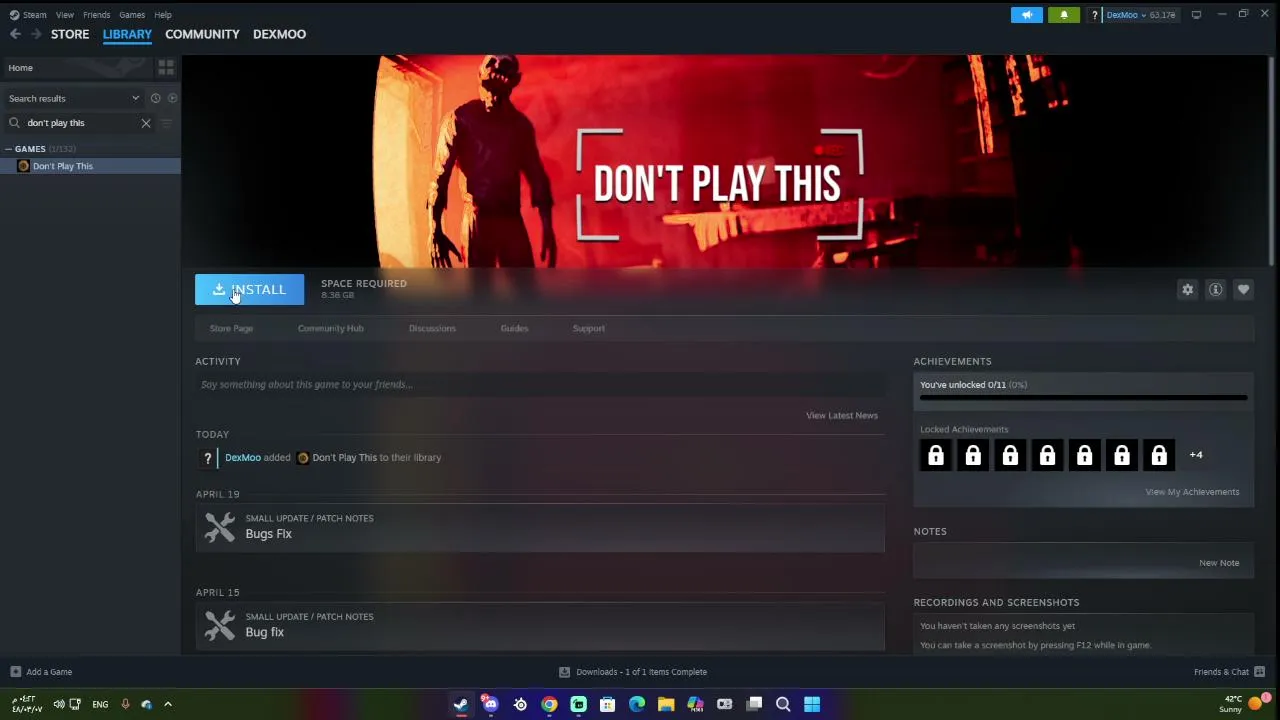Open Microsoft Edge from the taskbar

(x=637, y=704)
